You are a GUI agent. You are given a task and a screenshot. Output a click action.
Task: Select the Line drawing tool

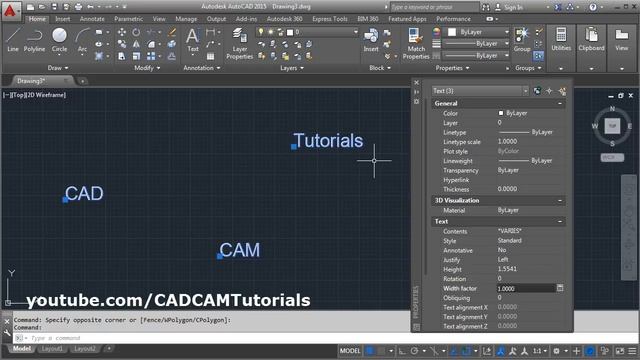(x=13, y=40)
